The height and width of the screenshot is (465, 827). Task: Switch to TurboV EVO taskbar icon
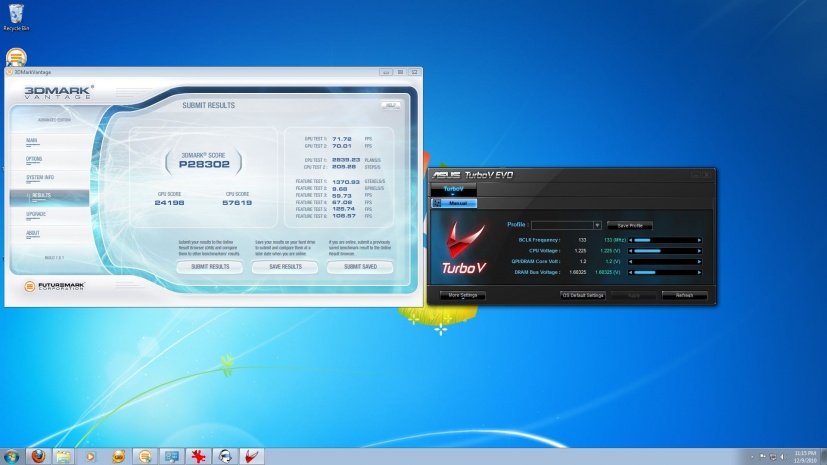point(252,456)
